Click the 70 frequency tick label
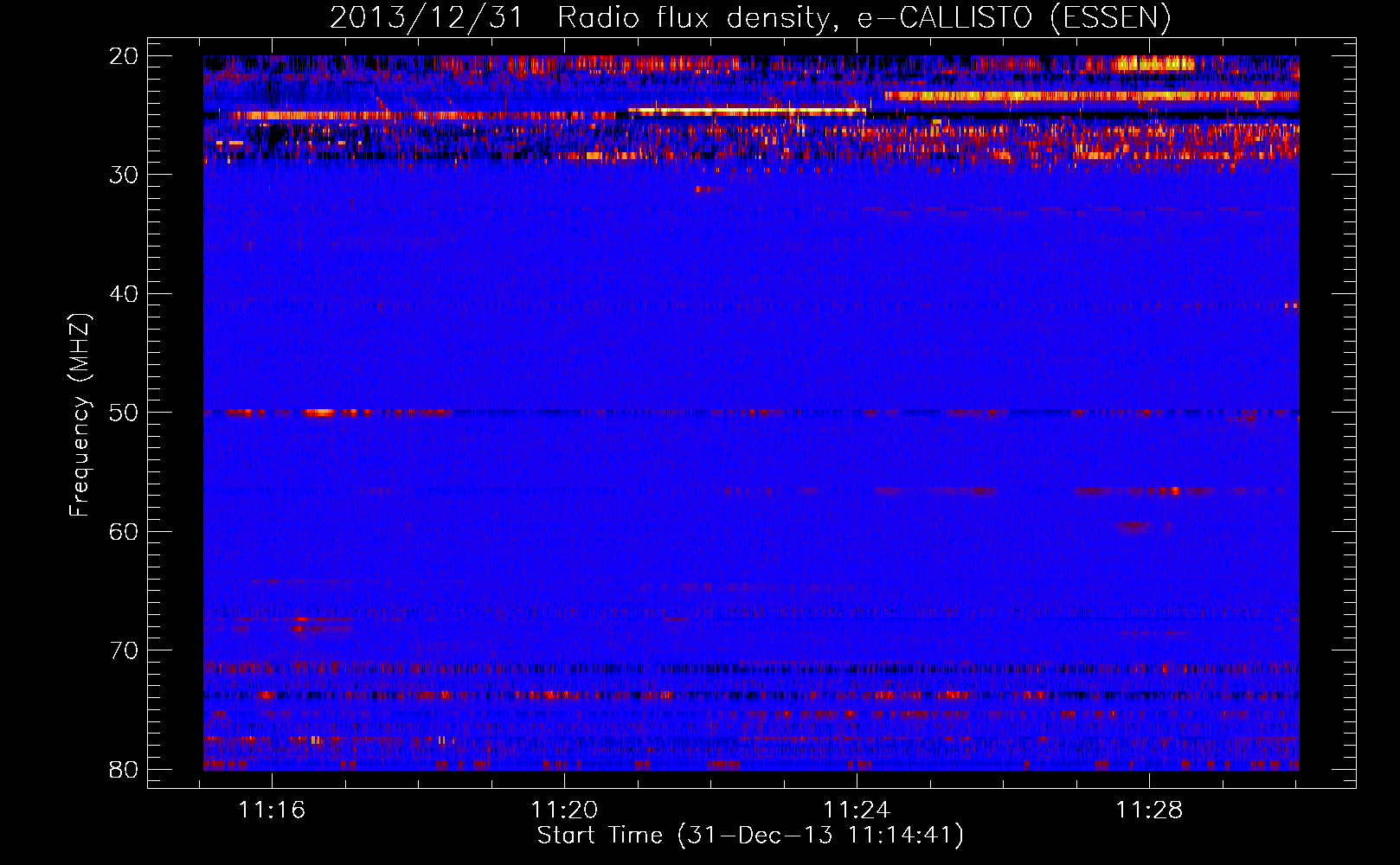This screenshot has height=865, width=1400. tap(124, 650)
